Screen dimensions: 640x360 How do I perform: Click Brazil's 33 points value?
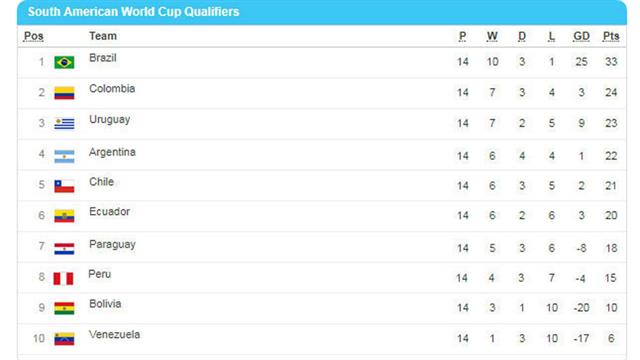pyautogui.click(x=611, y=62)
